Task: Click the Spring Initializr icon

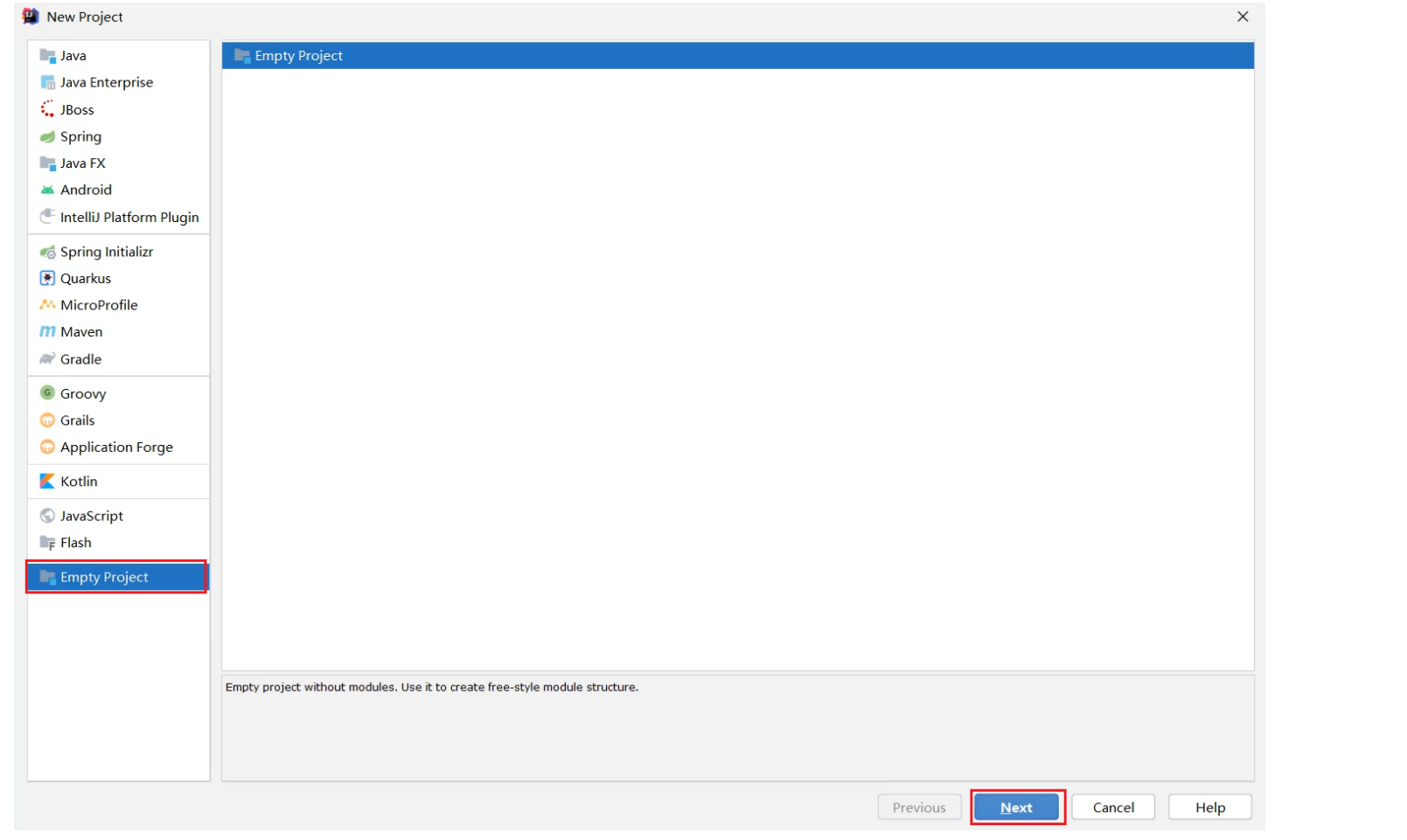Action: (47, 252)
